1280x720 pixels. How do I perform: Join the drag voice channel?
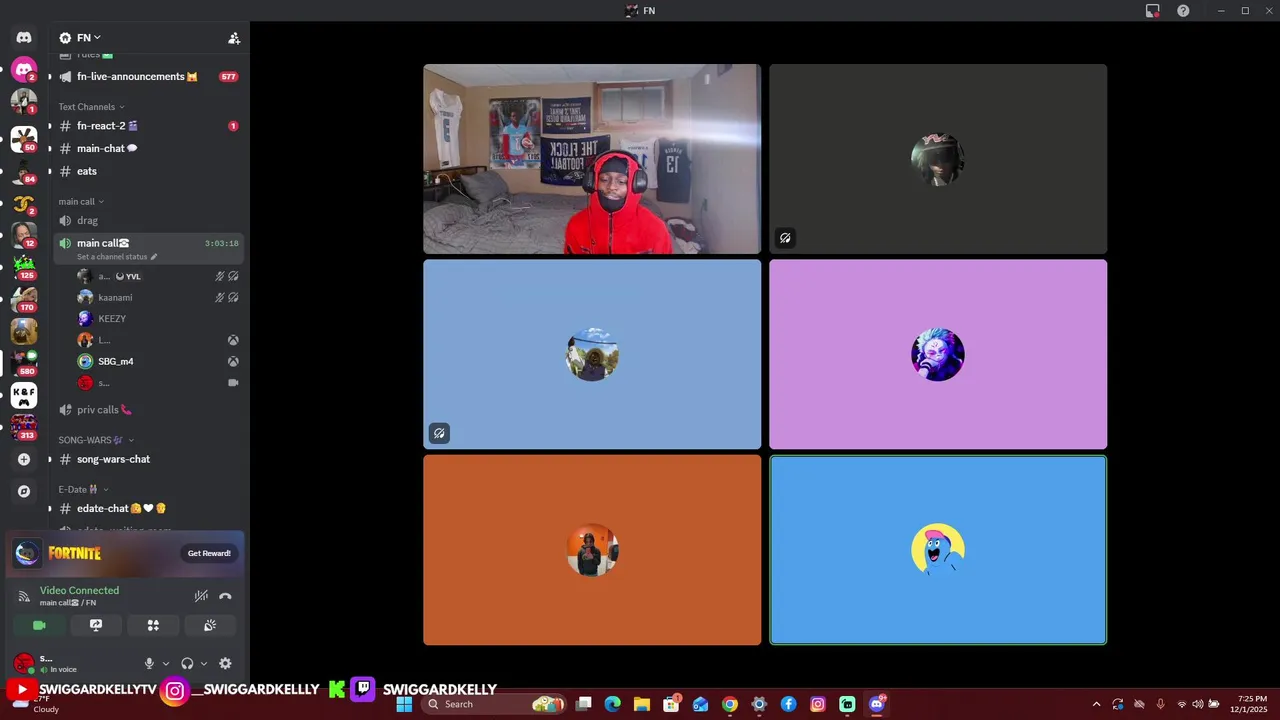point(148,221)
